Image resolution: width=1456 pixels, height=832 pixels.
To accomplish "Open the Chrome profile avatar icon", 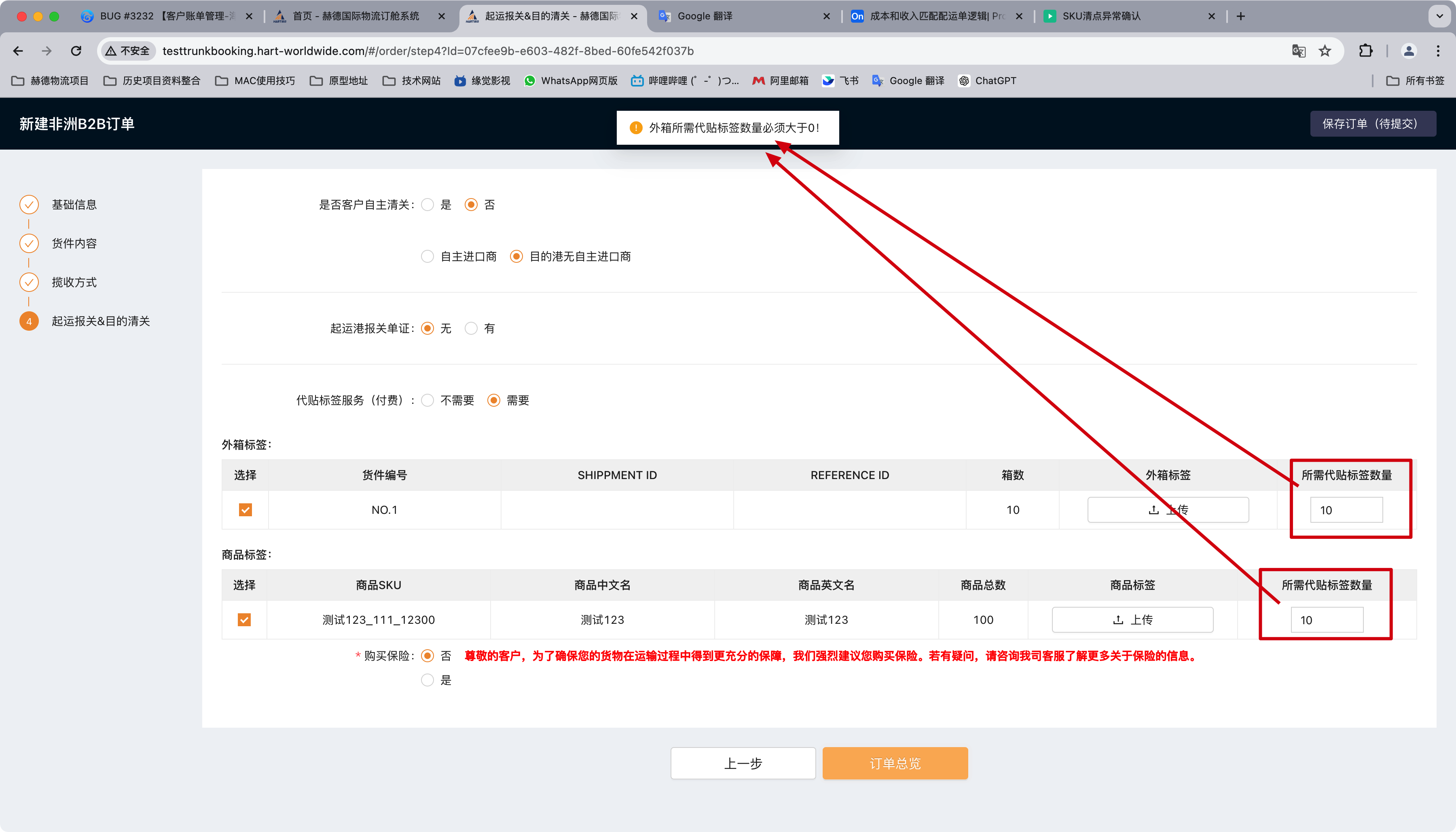I will tap(1409, 51).
